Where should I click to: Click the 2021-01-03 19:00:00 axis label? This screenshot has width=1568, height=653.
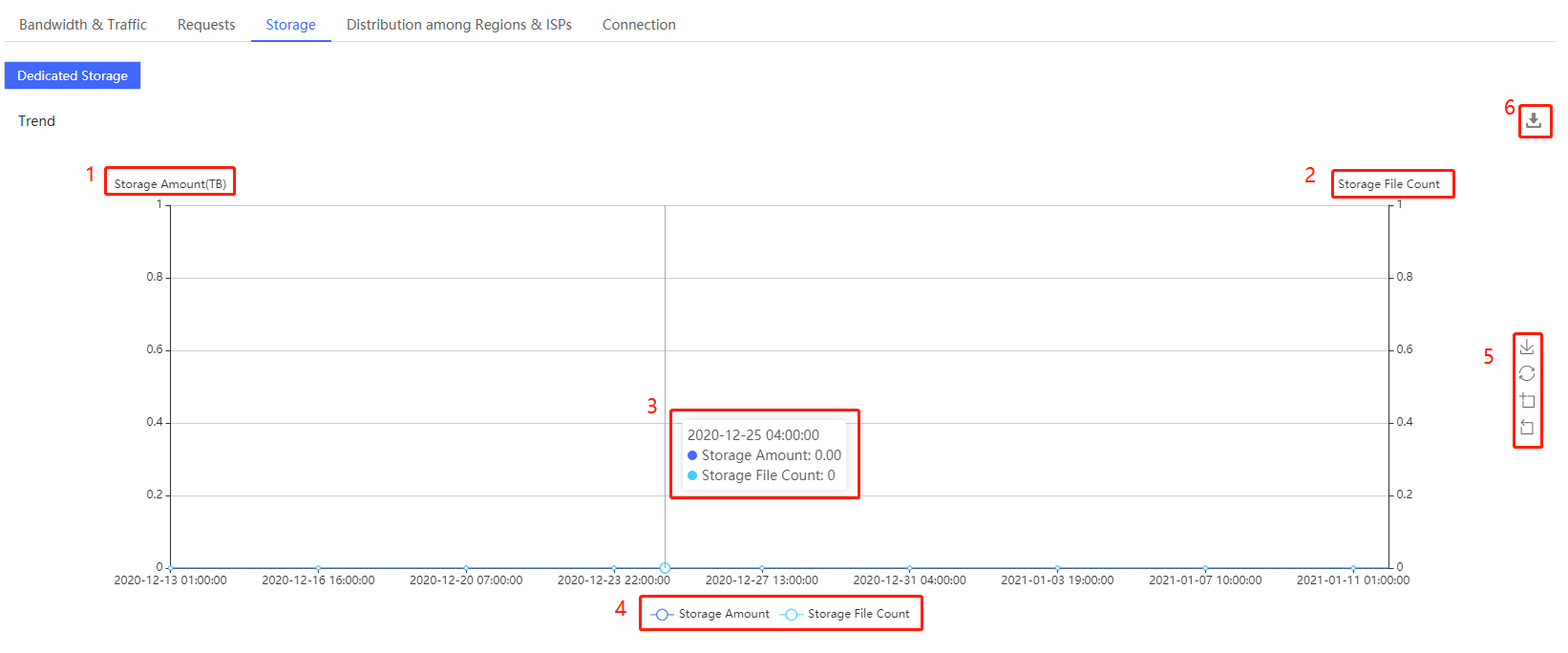(x=1057, y=580)
